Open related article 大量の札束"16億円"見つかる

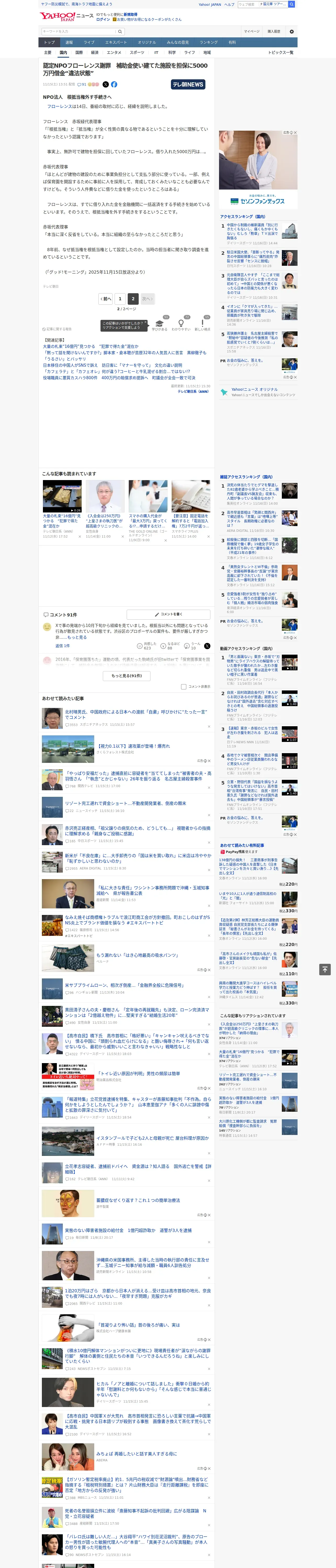pyautogui.click(x=90, y=346)
